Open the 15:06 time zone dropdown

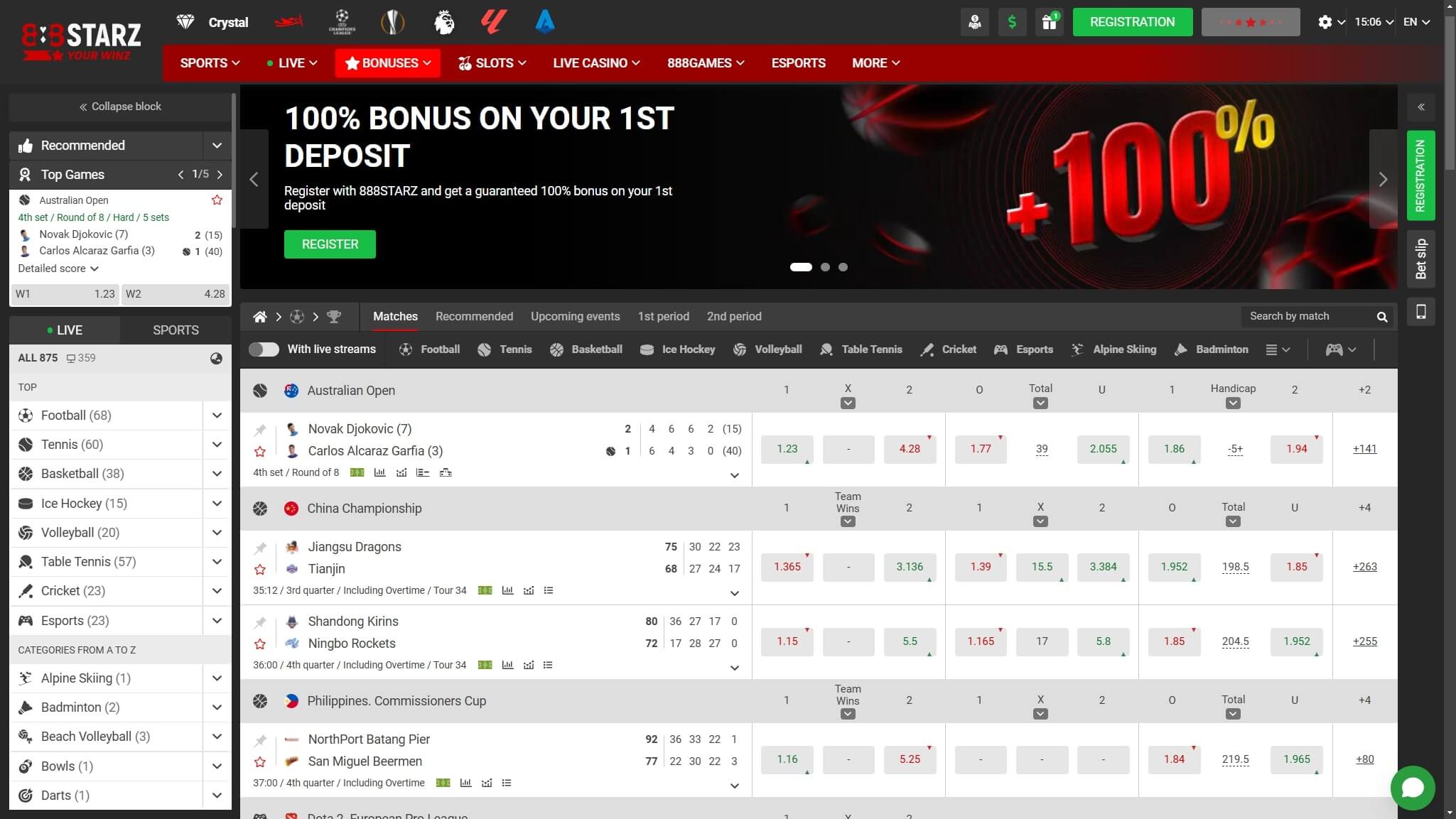click(x=1374, y=22)
